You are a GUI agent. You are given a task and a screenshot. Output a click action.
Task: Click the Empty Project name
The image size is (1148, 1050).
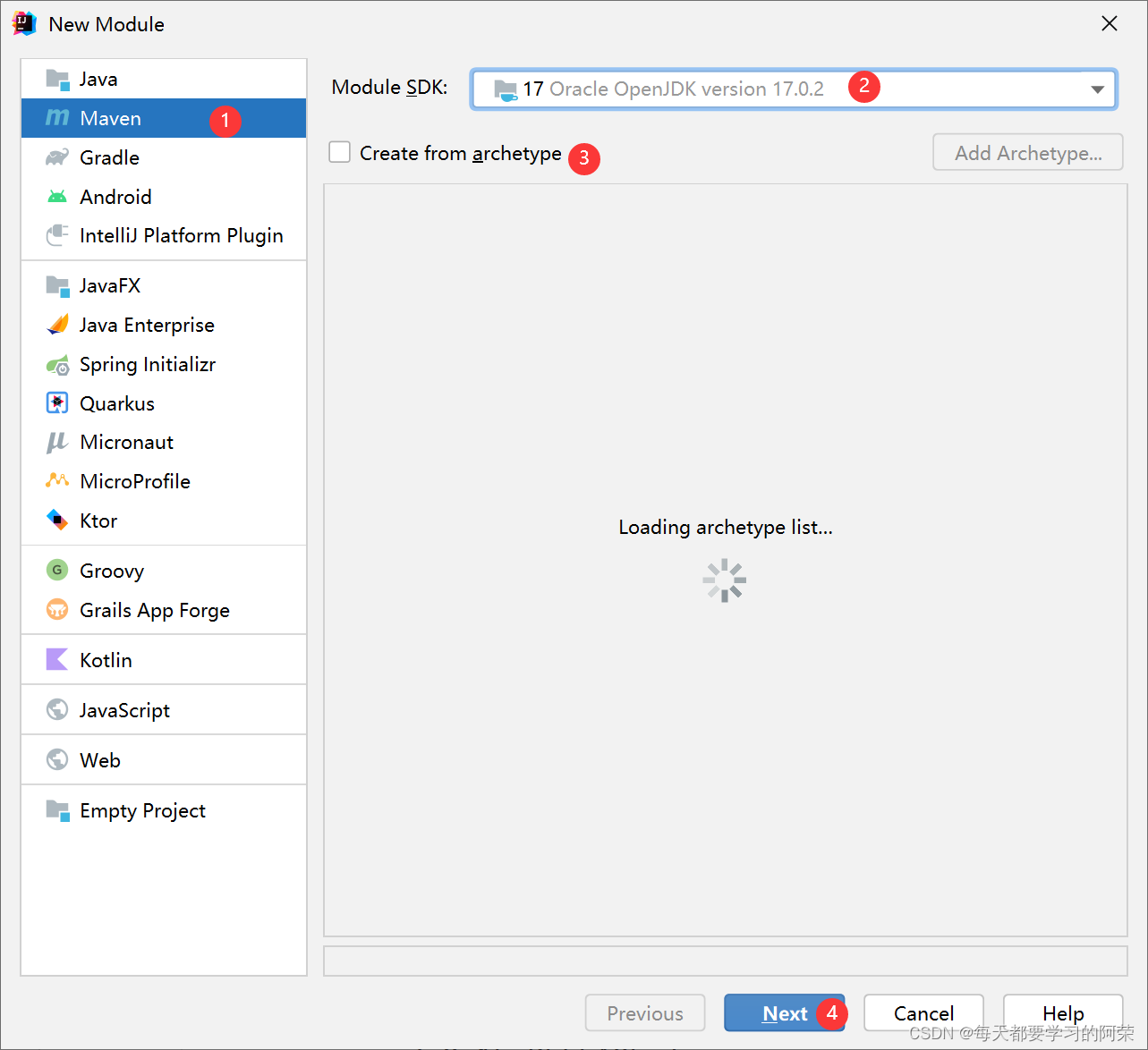click(142, 811)
